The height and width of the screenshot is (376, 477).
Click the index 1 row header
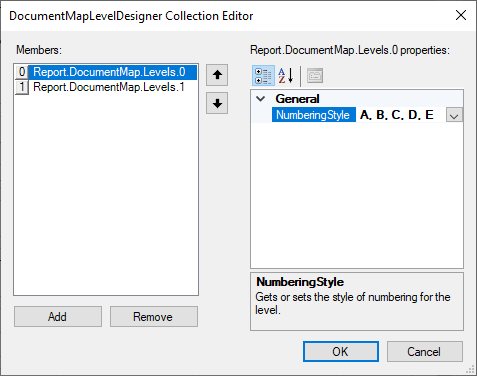(22, 87)
